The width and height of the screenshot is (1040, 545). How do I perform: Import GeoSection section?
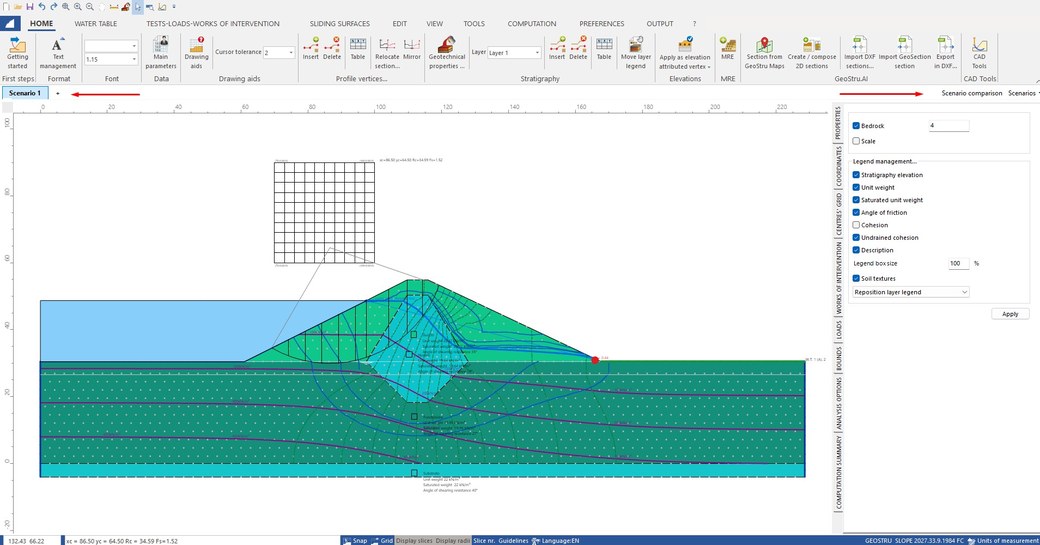coord(904,53)
